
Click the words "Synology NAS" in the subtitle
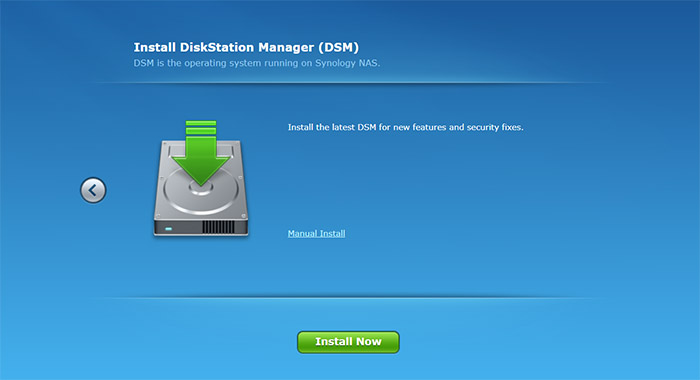(347, 63)
